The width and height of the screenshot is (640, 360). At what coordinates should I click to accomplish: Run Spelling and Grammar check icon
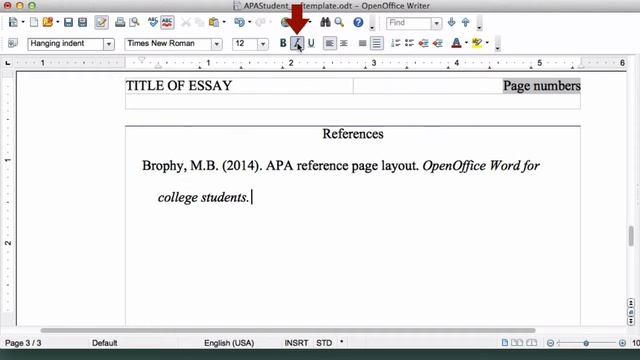[x=153, y=22]
